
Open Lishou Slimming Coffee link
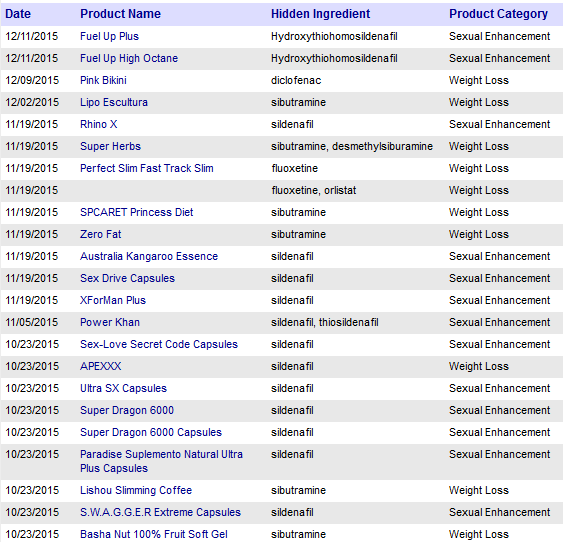tap(136, 490)
